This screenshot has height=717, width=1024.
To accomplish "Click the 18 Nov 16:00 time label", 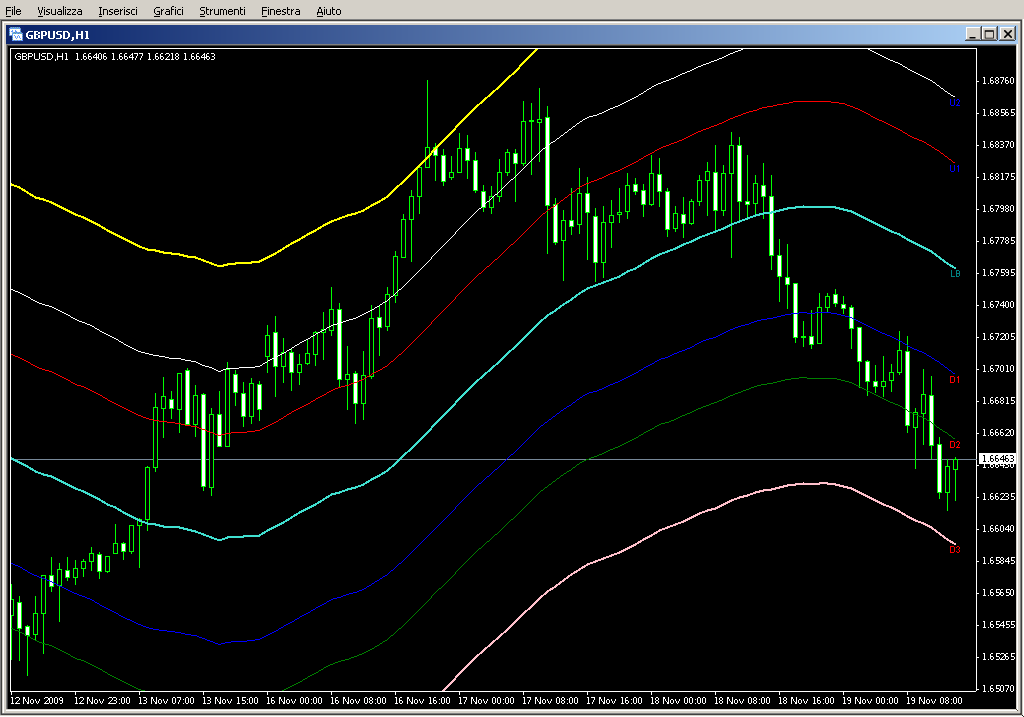I will point(806,701).
